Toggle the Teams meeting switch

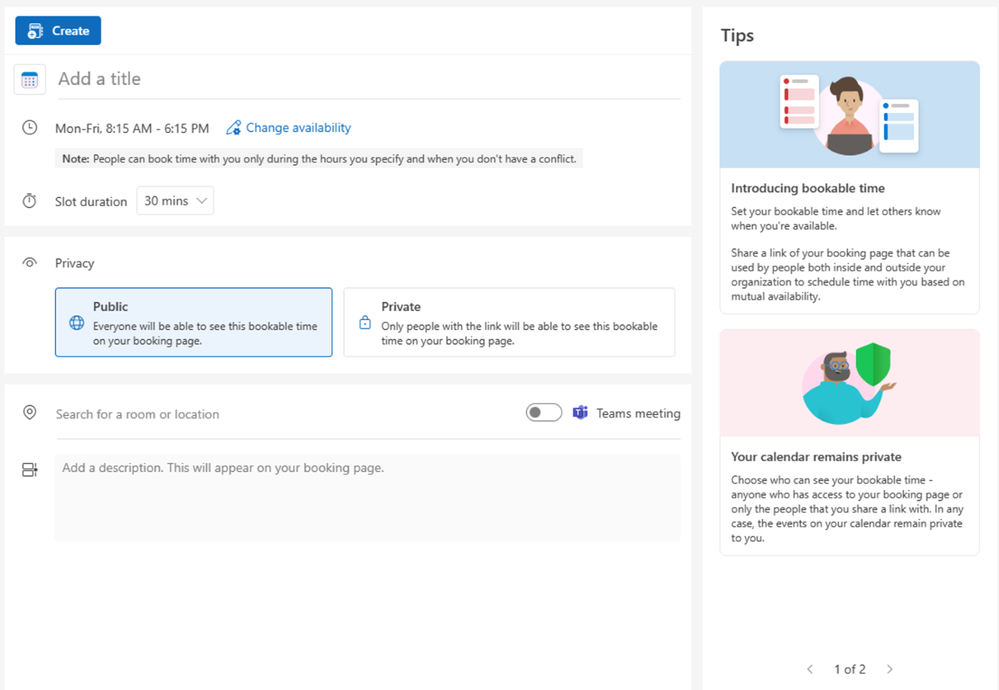tap(543, 413)
